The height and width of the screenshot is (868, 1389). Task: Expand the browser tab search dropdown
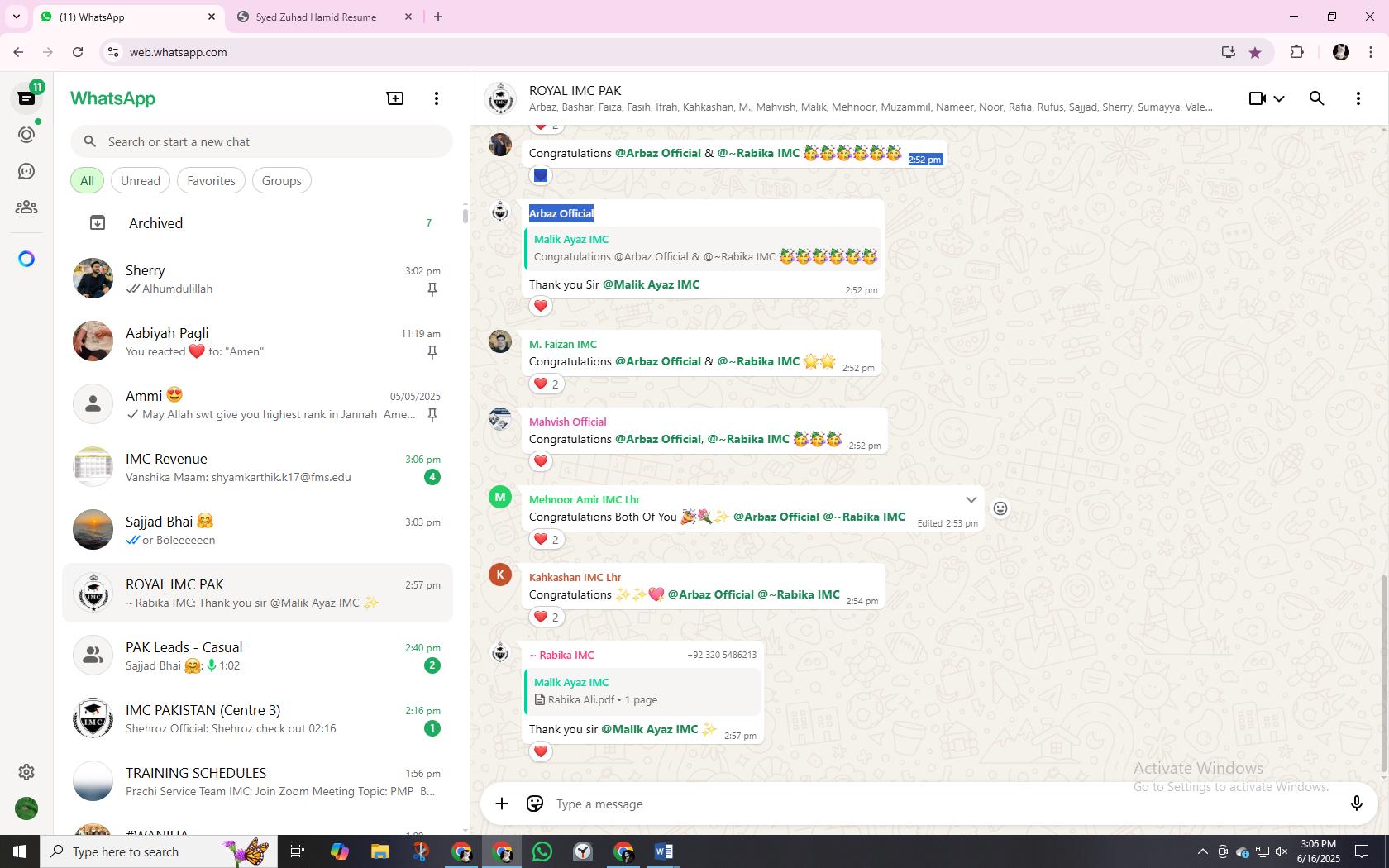pos(16,17)
